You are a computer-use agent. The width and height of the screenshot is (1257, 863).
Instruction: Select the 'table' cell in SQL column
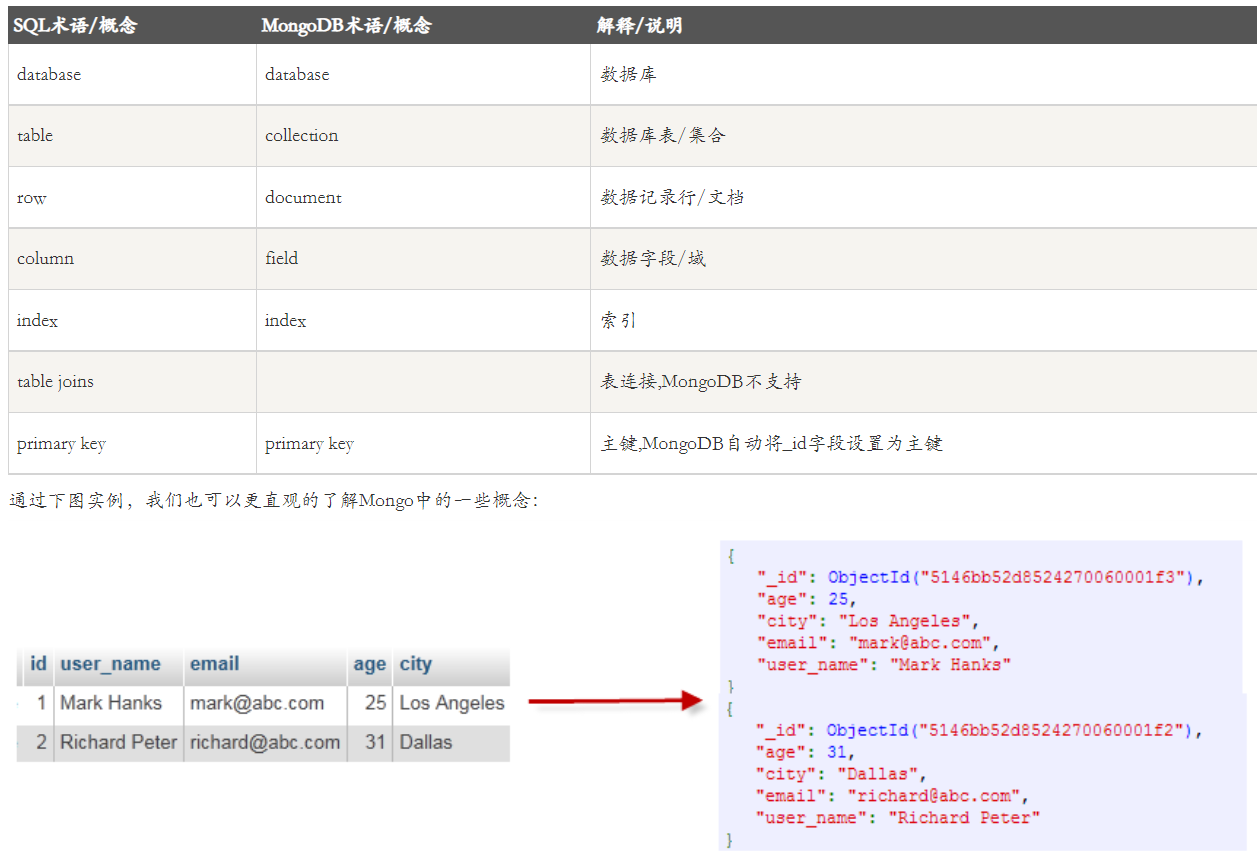coord(132,135)
